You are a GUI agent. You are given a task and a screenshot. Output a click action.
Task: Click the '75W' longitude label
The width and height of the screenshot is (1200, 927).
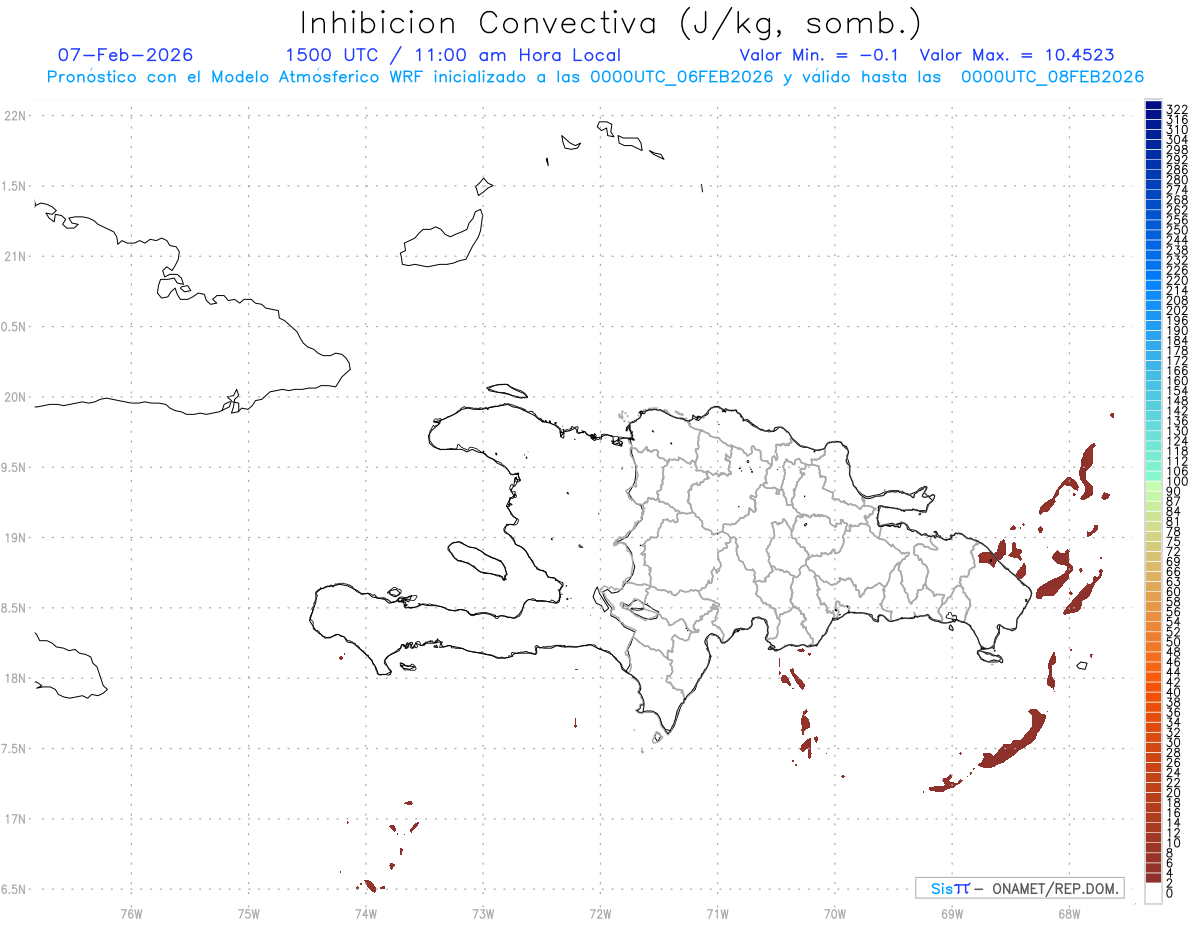coord(248,913)
